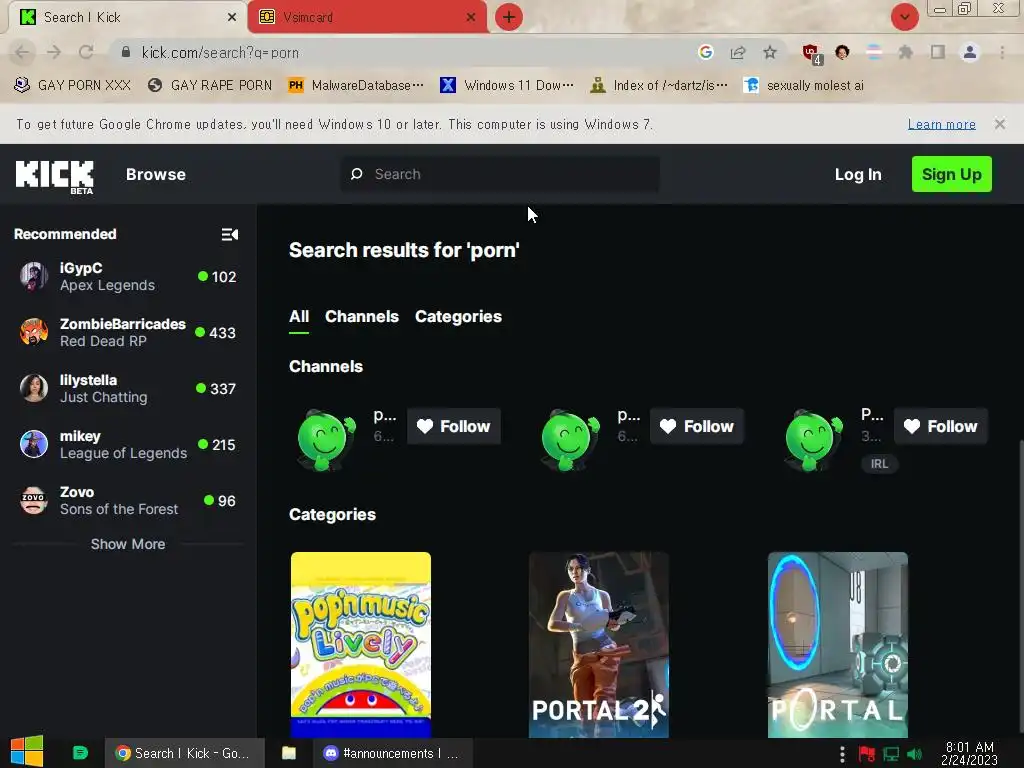1024x768 pixels.
Task: Switch to the Channels results tab
Action: (362, 317)
